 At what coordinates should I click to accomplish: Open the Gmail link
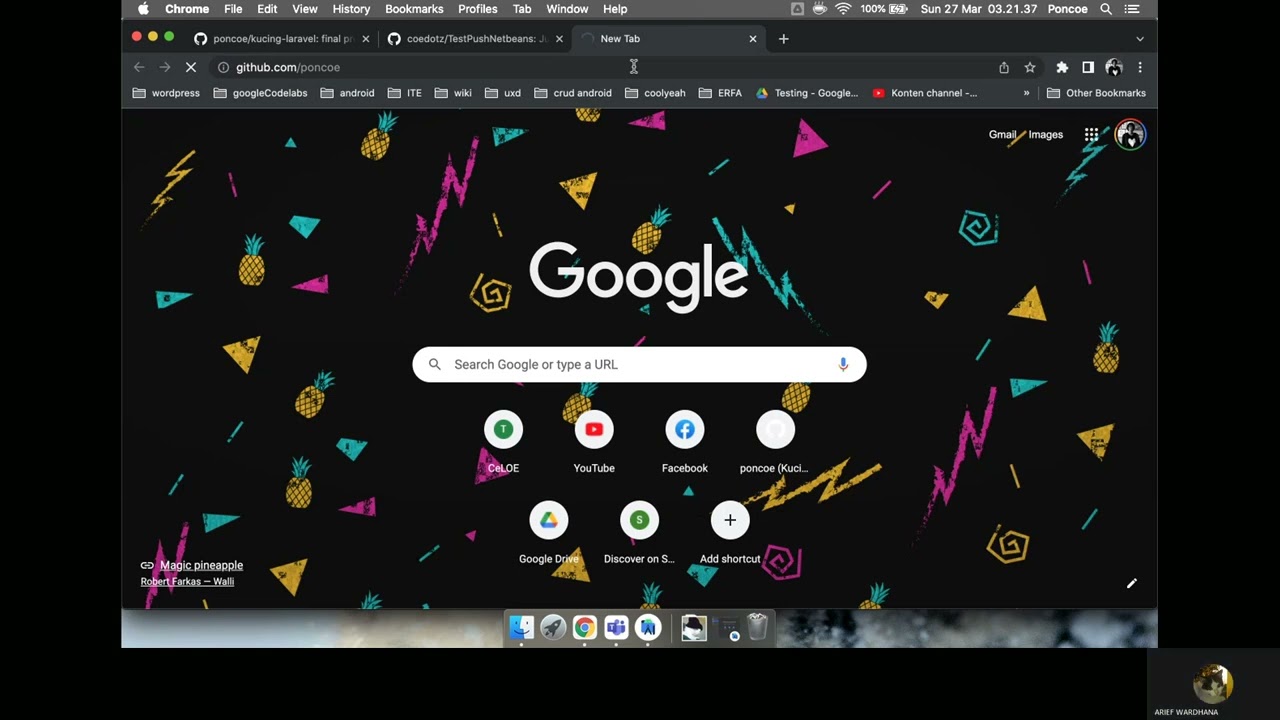[1002, 135]
